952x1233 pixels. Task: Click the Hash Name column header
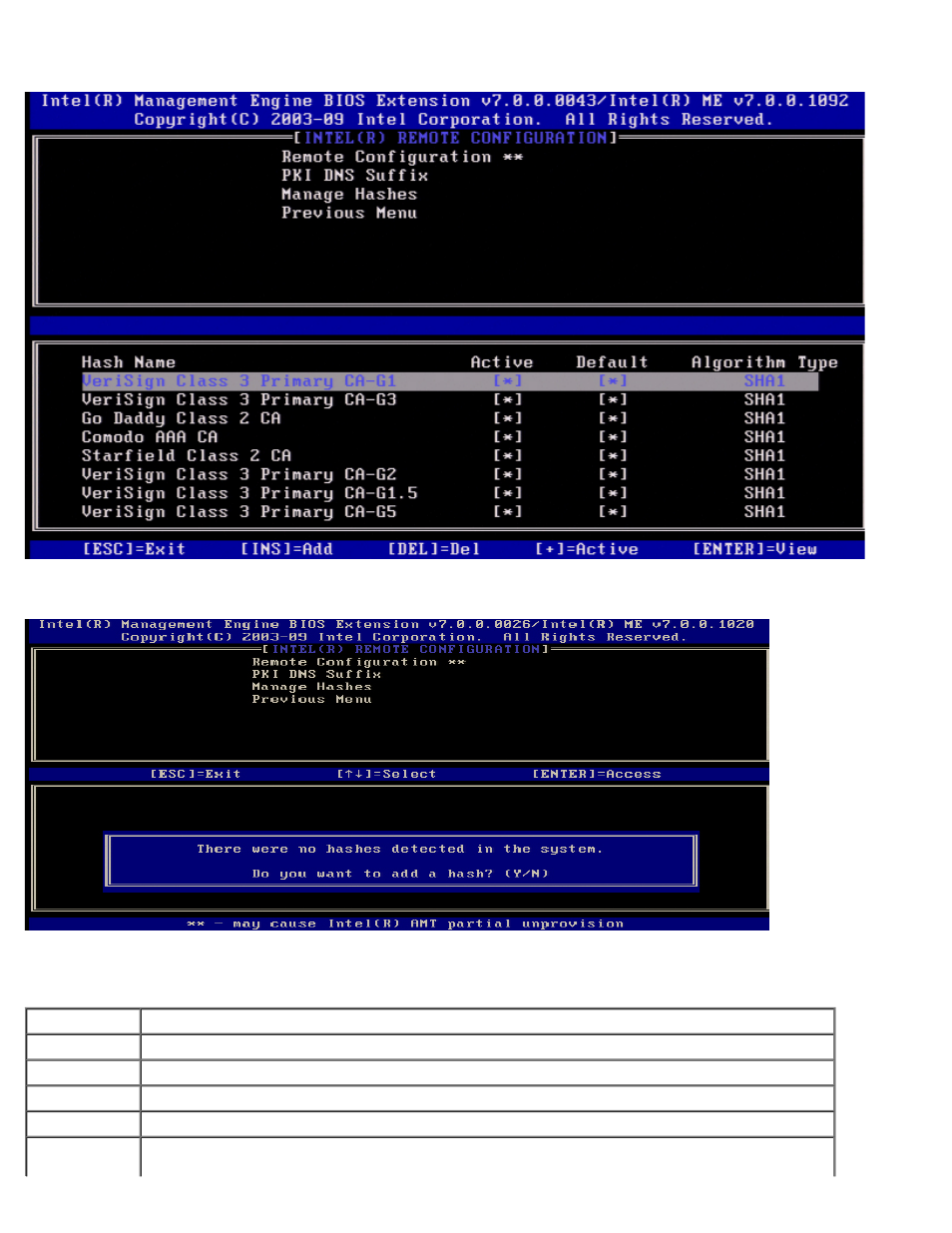tap(129, 362)
